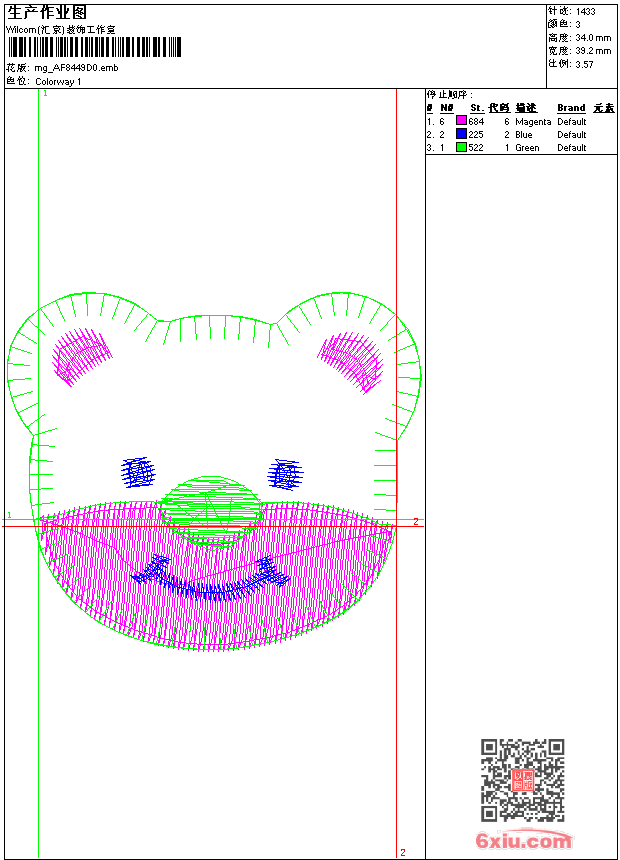620x860 pixels.
Task: Click the bear's green nose
Action: (x=210, y=512)
